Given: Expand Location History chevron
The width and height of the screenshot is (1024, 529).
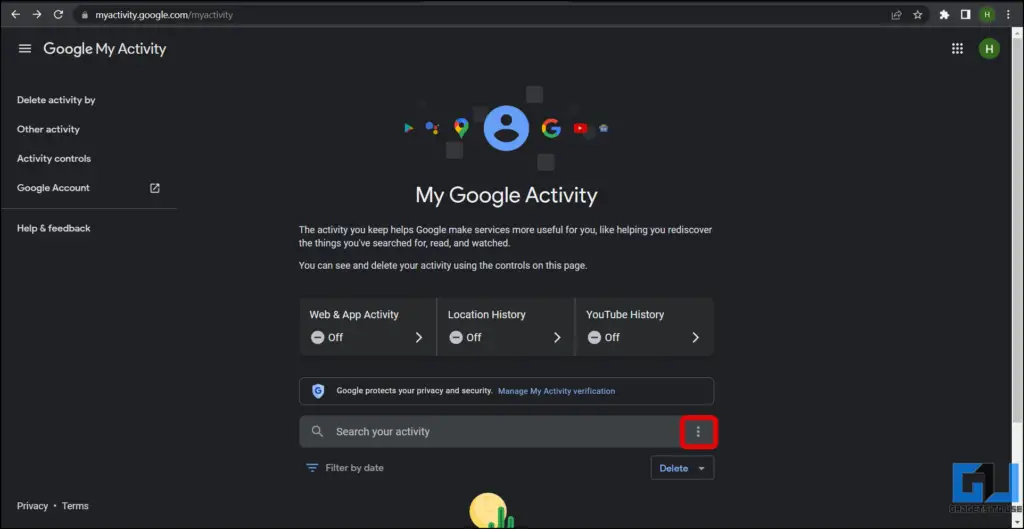Looking at the screenshot, I should click(557, 338).
